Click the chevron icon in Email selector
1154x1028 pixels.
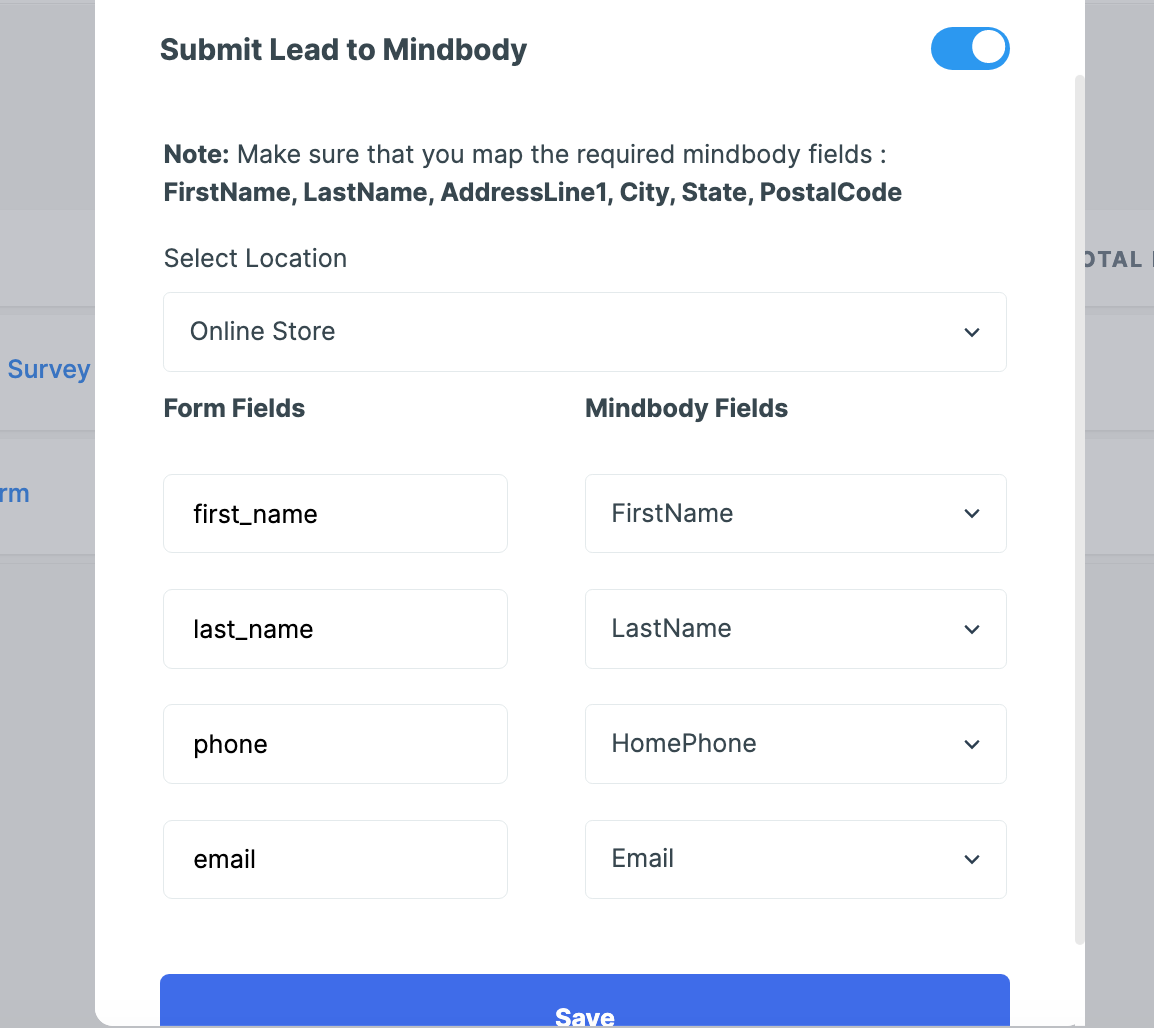point(971,859)
